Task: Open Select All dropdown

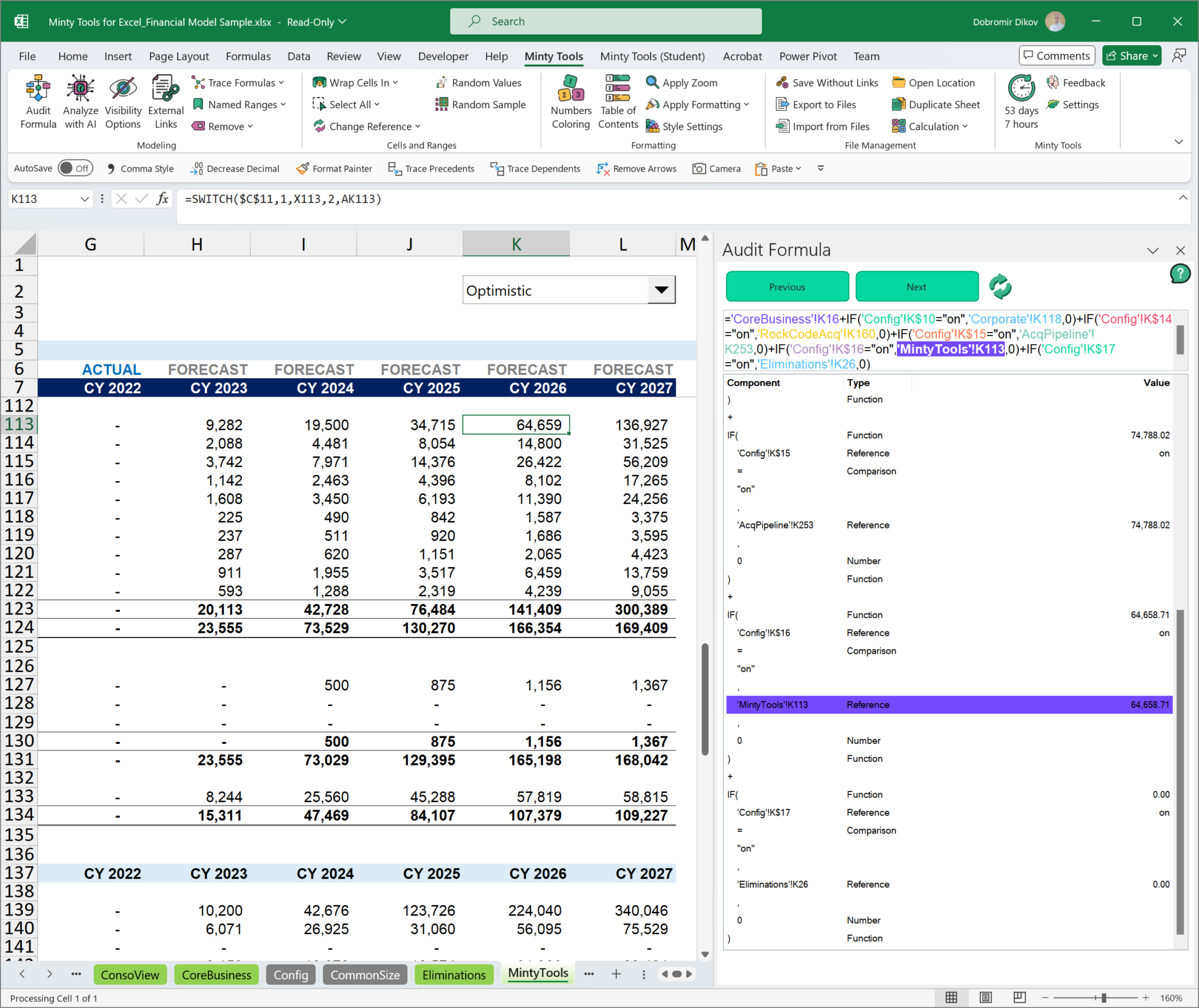Action: click(x=346, y=105)
